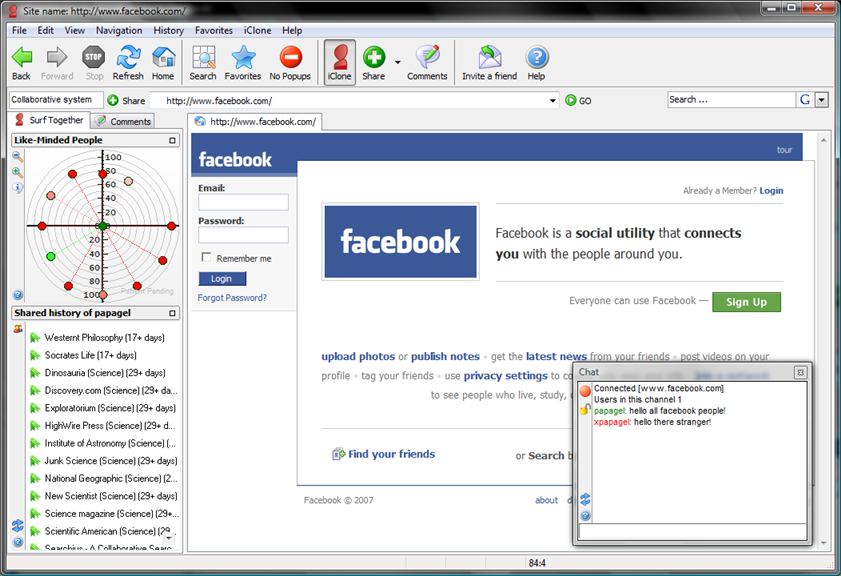Click the green GO button
This screenshot has height=576, width=841.
[578, 100]
